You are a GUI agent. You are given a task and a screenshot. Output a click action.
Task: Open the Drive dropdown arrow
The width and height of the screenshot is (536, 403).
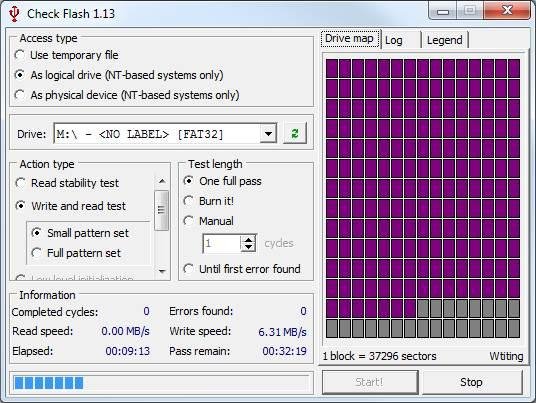coord(268,134)
